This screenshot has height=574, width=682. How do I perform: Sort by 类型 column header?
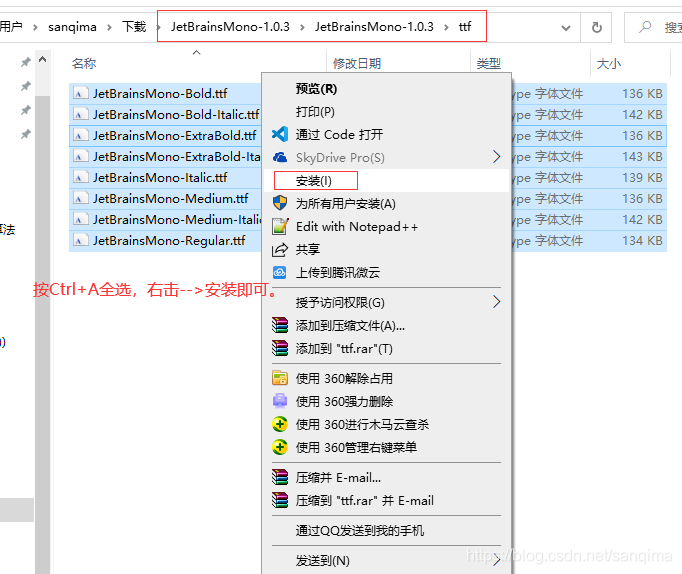pos(488,63)
